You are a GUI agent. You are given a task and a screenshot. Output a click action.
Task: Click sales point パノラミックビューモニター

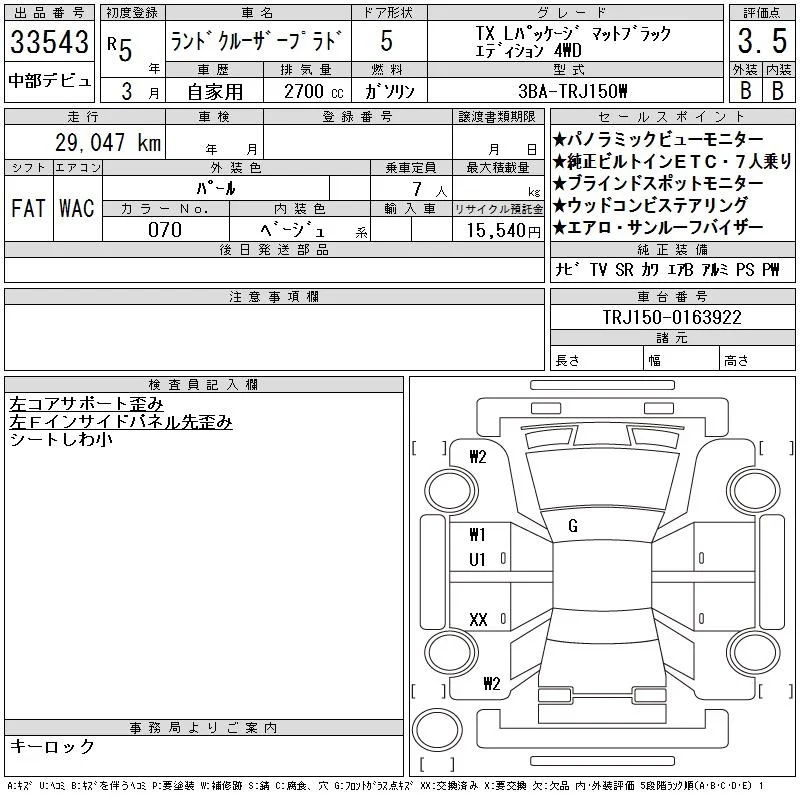(658, 139)
